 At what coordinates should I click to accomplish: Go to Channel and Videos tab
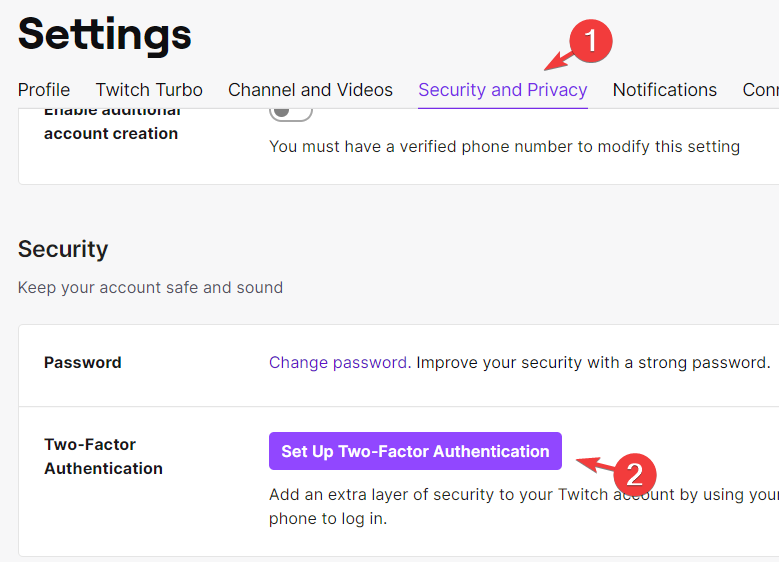pyautogui.click(x=311, y=90)
